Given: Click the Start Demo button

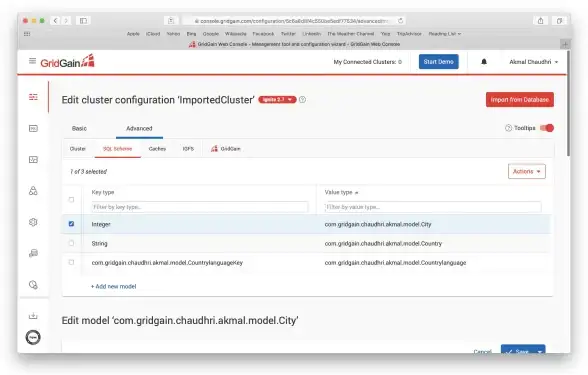Looking at the screenshot, I should [x=438, y=62].
